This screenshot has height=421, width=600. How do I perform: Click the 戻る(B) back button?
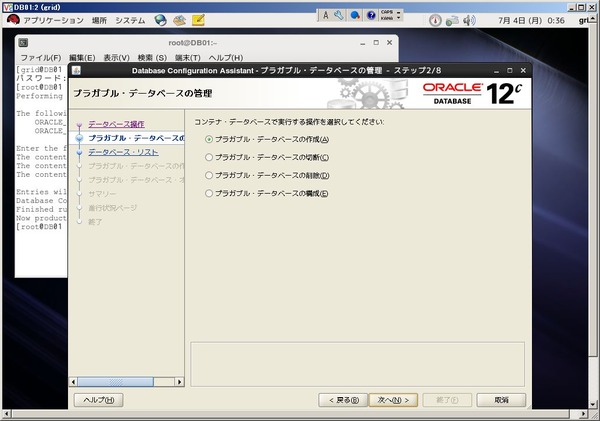point(343,400)
